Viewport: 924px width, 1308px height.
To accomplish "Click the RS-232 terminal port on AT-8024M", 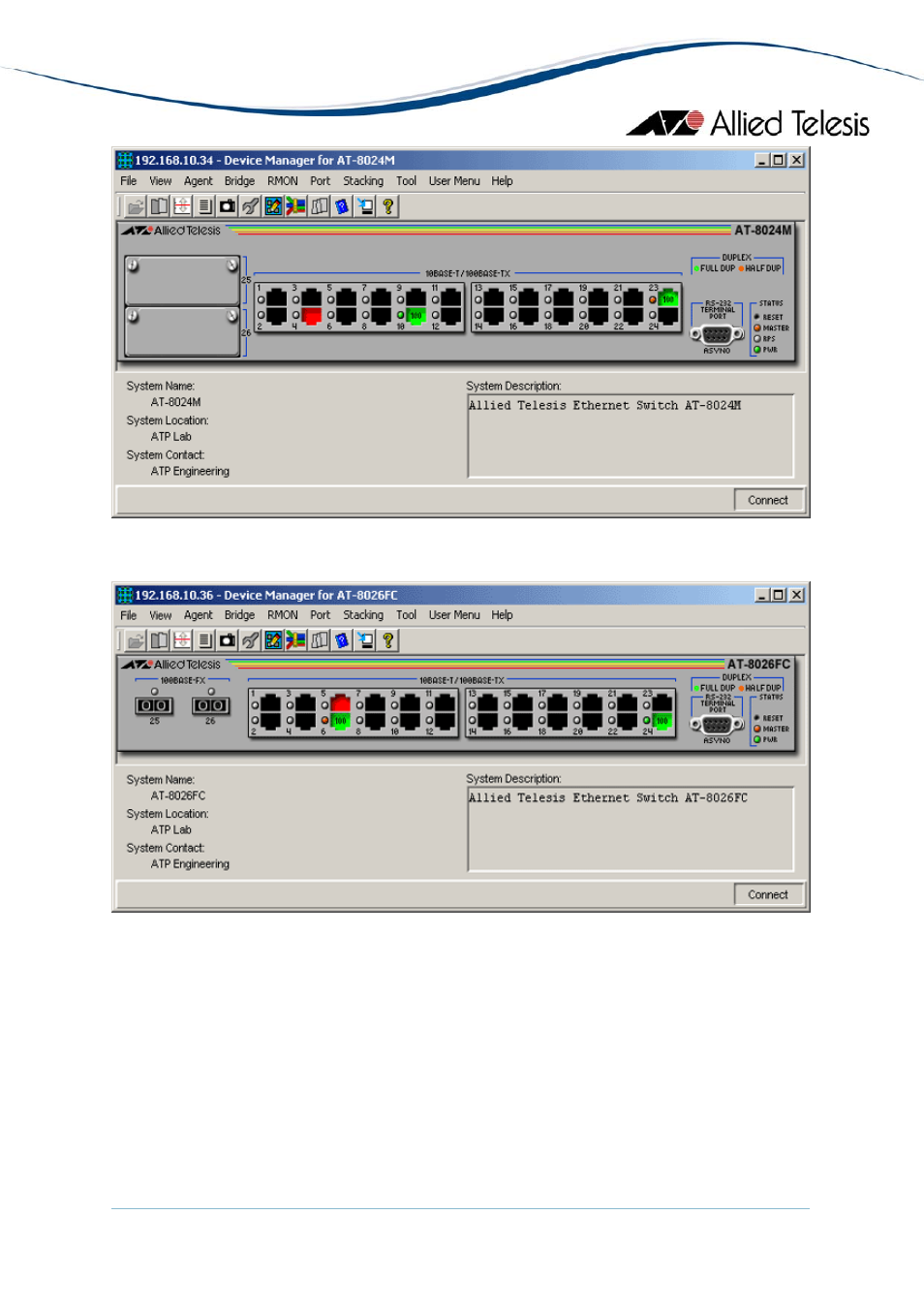I will click(x=717, y=334).
